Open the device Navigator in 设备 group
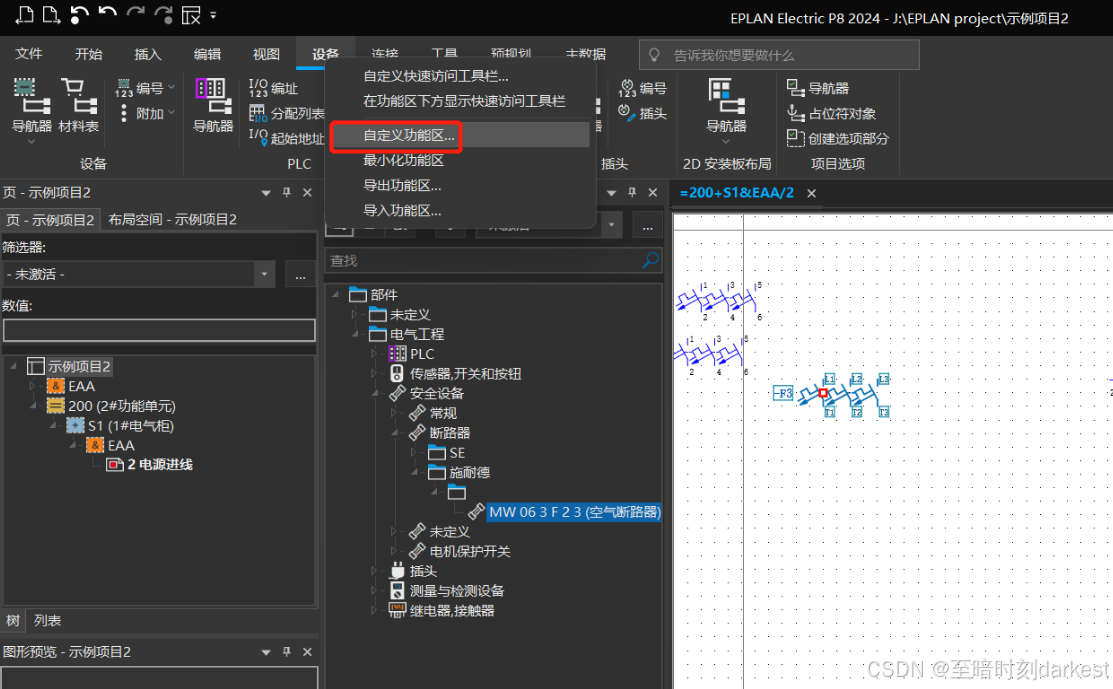Image resolution: width=1113 pixels, height=689 pixels. (31, 106)
